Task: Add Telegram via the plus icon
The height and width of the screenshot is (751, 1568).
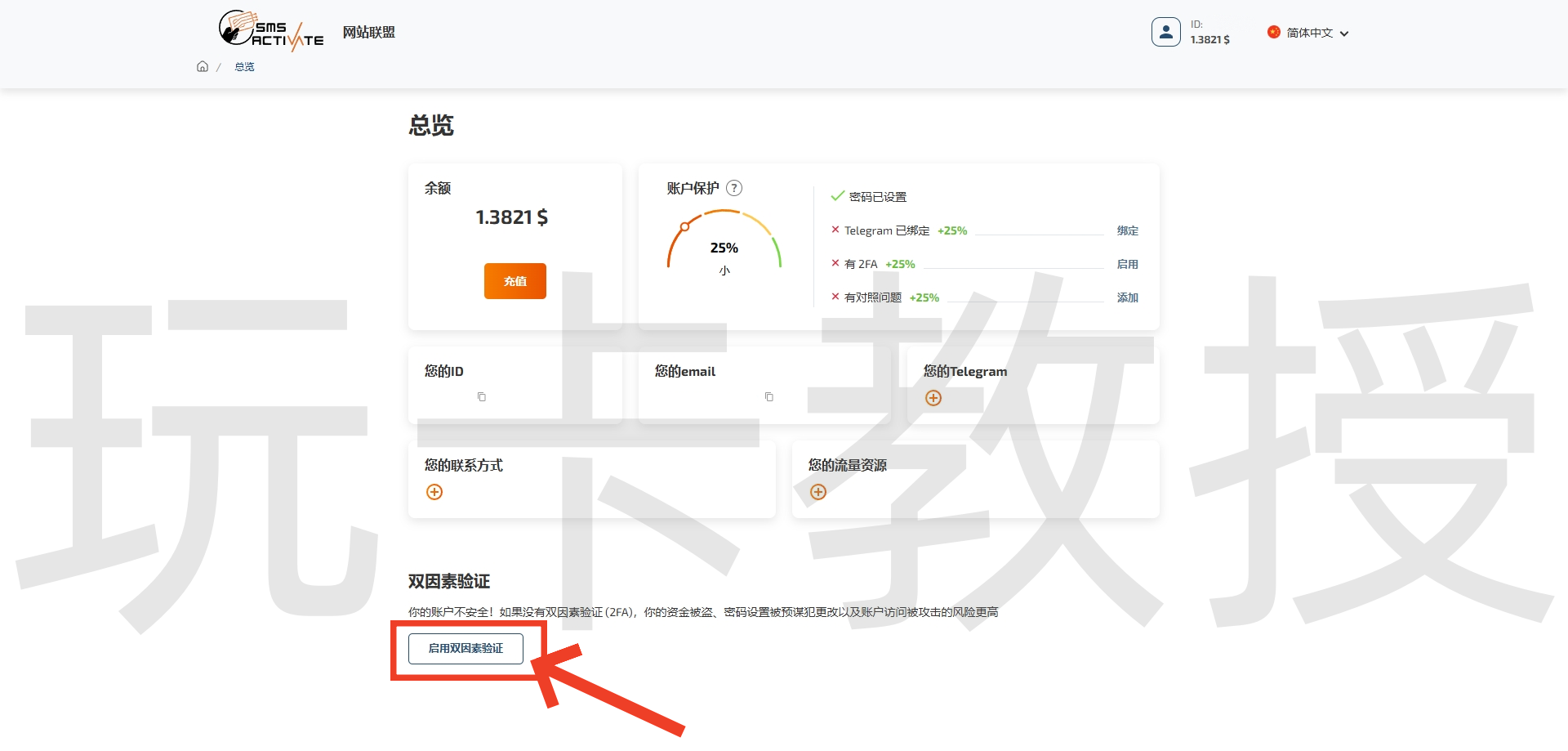Action: click(934, 398)
